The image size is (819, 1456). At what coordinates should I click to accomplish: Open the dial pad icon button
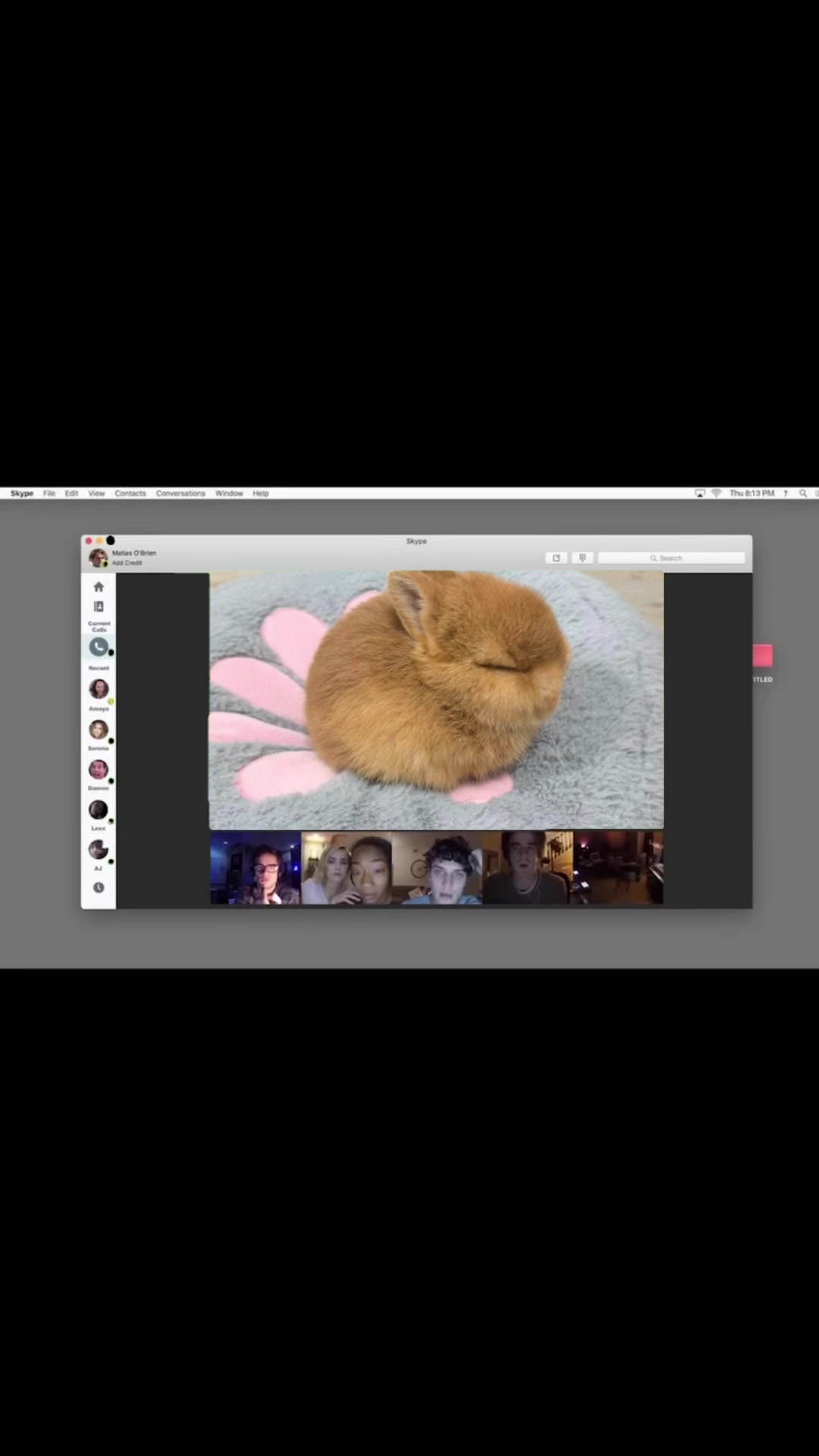[x=582, y=558]
